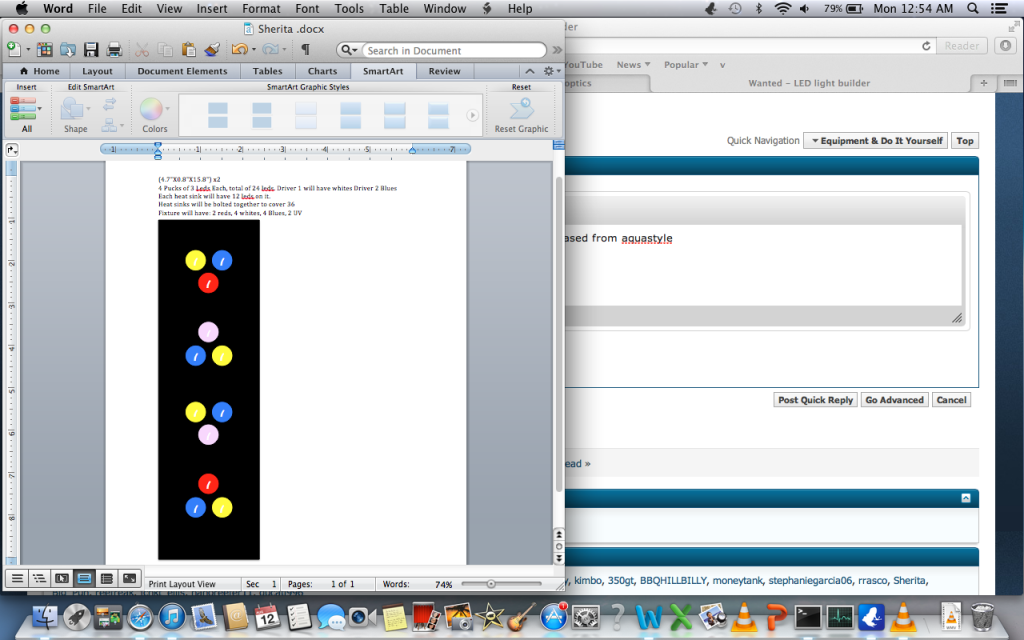Adjust the zoom slider in status bar

491,583
